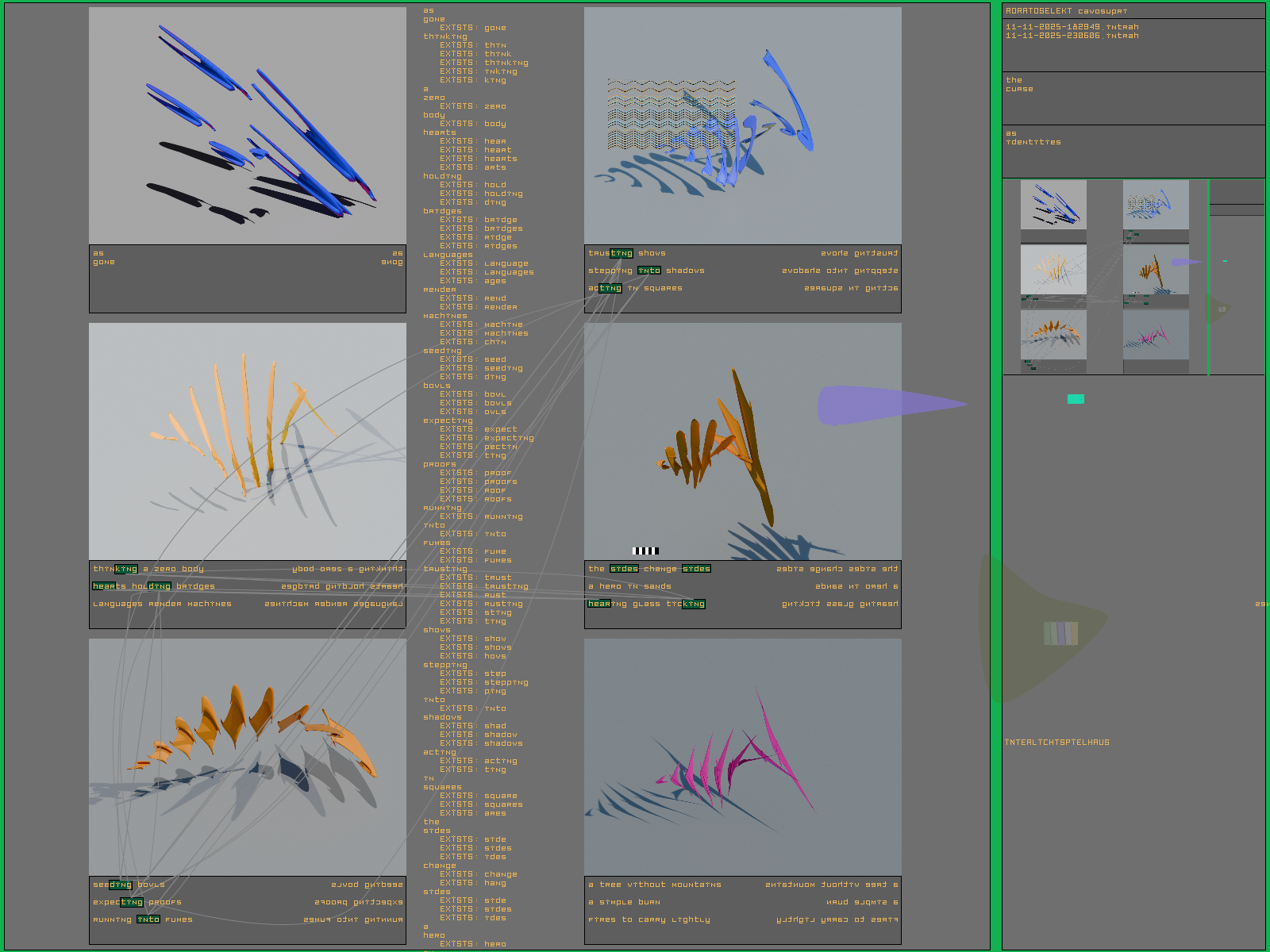
Task: Click the 'trusting' heading in word list
Action: click(444, 569)
